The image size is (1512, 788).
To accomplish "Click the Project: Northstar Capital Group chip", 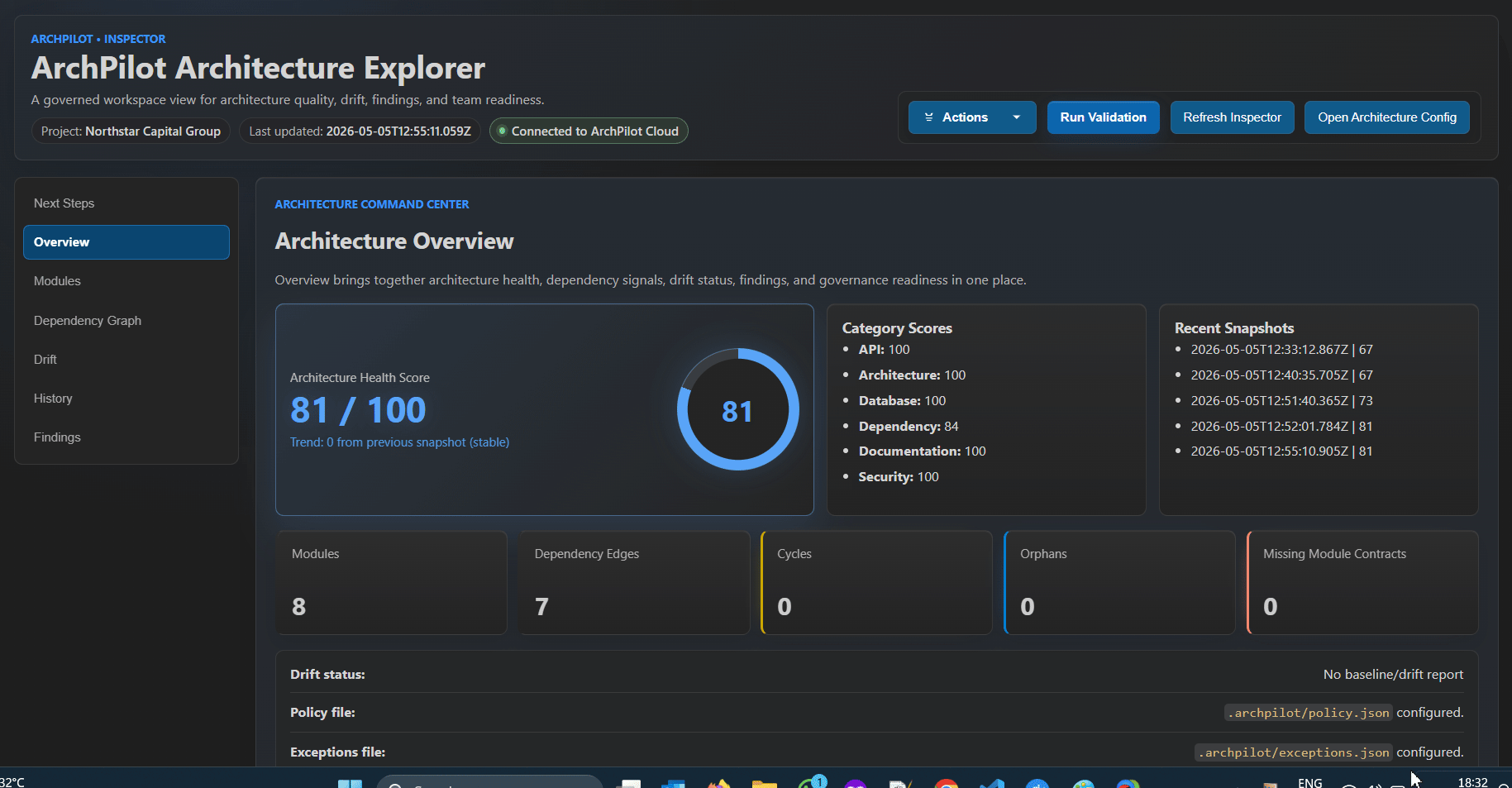I will (131, 131).
